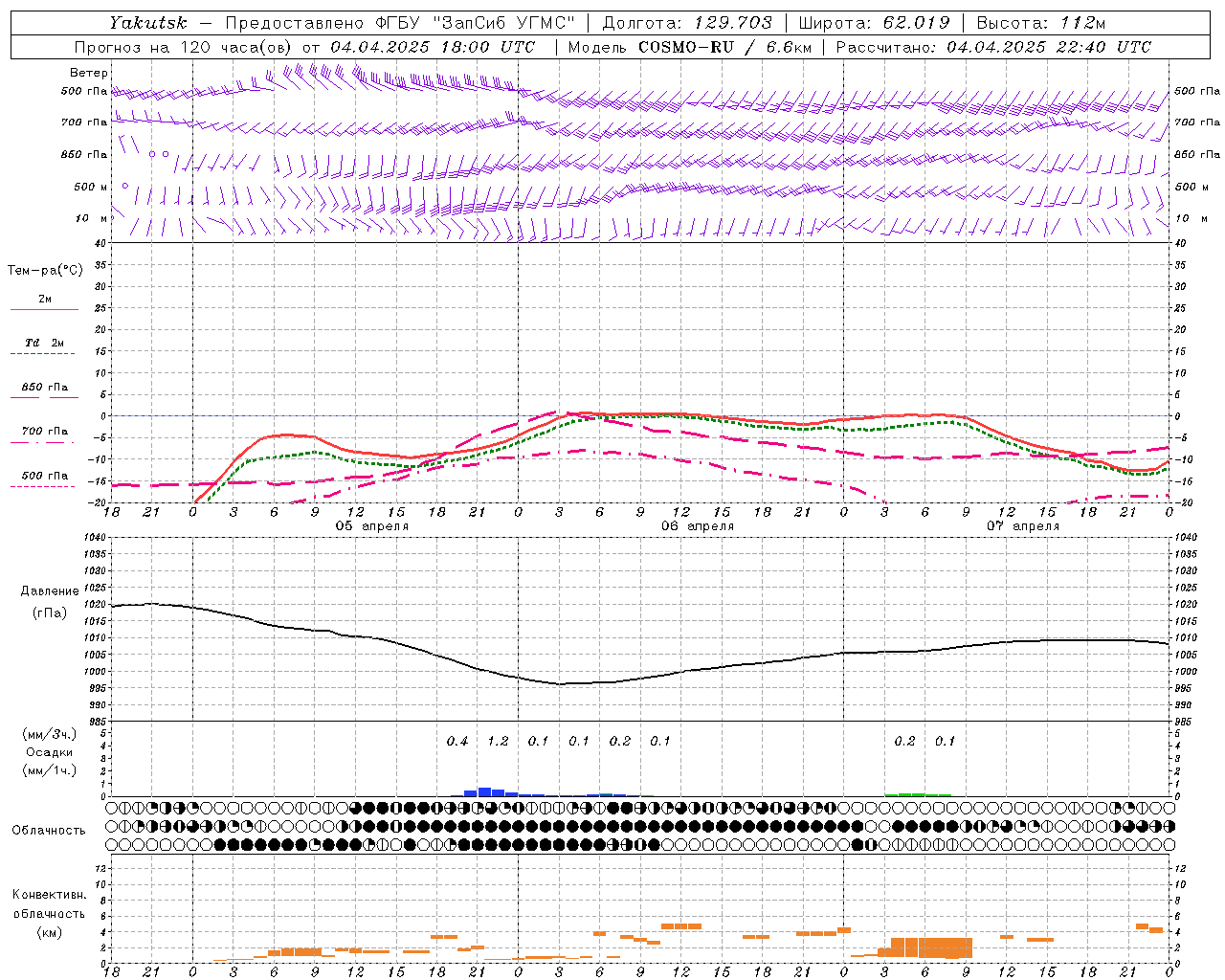The width and height of the screenshot is (1225, 980).
Task: Click the "10 м" wind level label on left
Action: (x=92, y=218)
